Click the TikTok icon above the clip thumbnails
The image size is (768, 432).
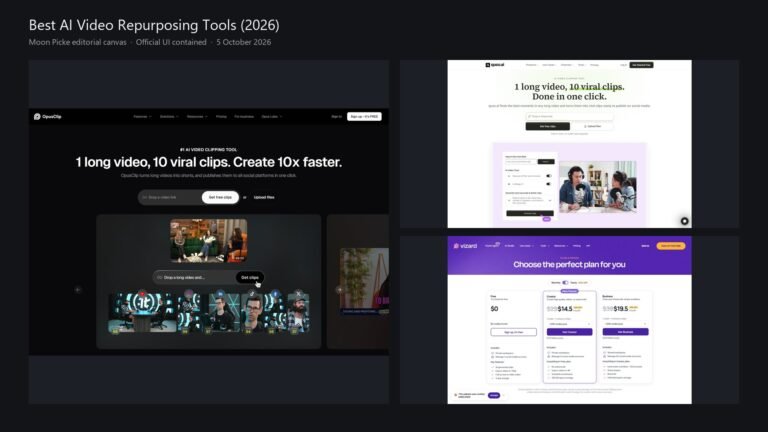click(x=252, y=294)
